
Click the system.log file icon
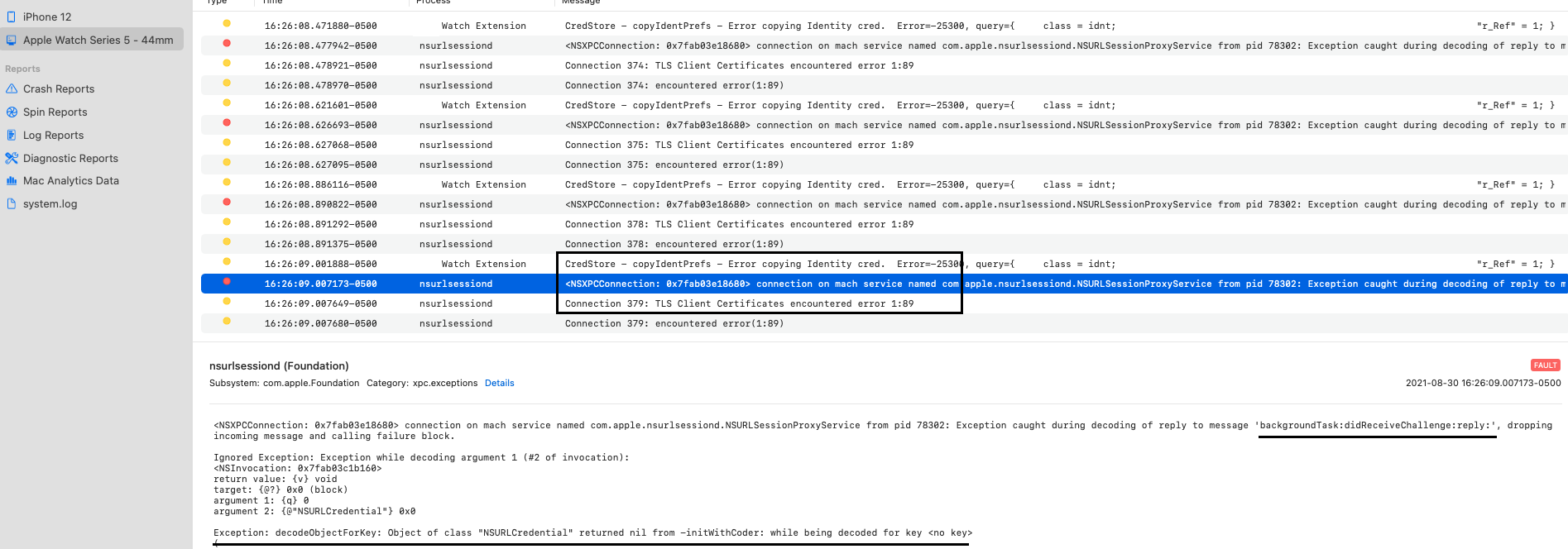(12, 203)
